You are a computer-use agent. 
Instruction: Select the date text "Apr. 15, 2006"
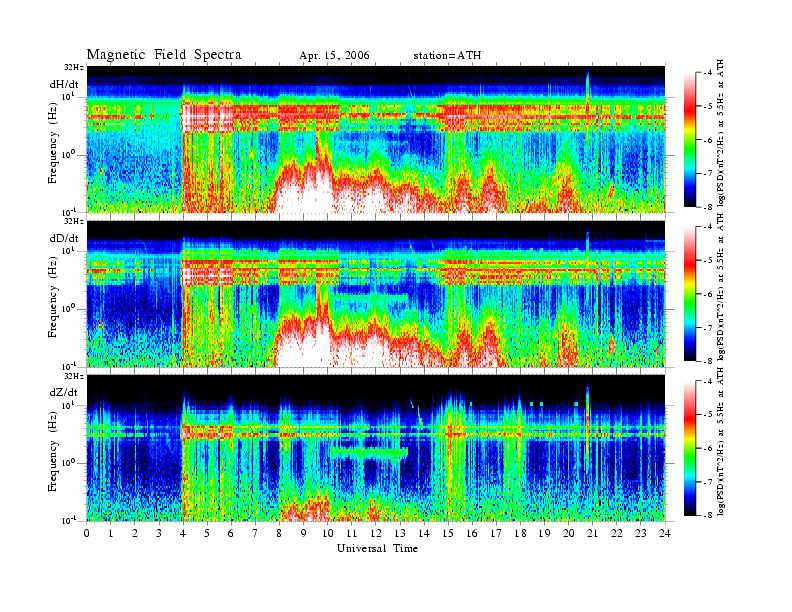click(x=334, y=56)
